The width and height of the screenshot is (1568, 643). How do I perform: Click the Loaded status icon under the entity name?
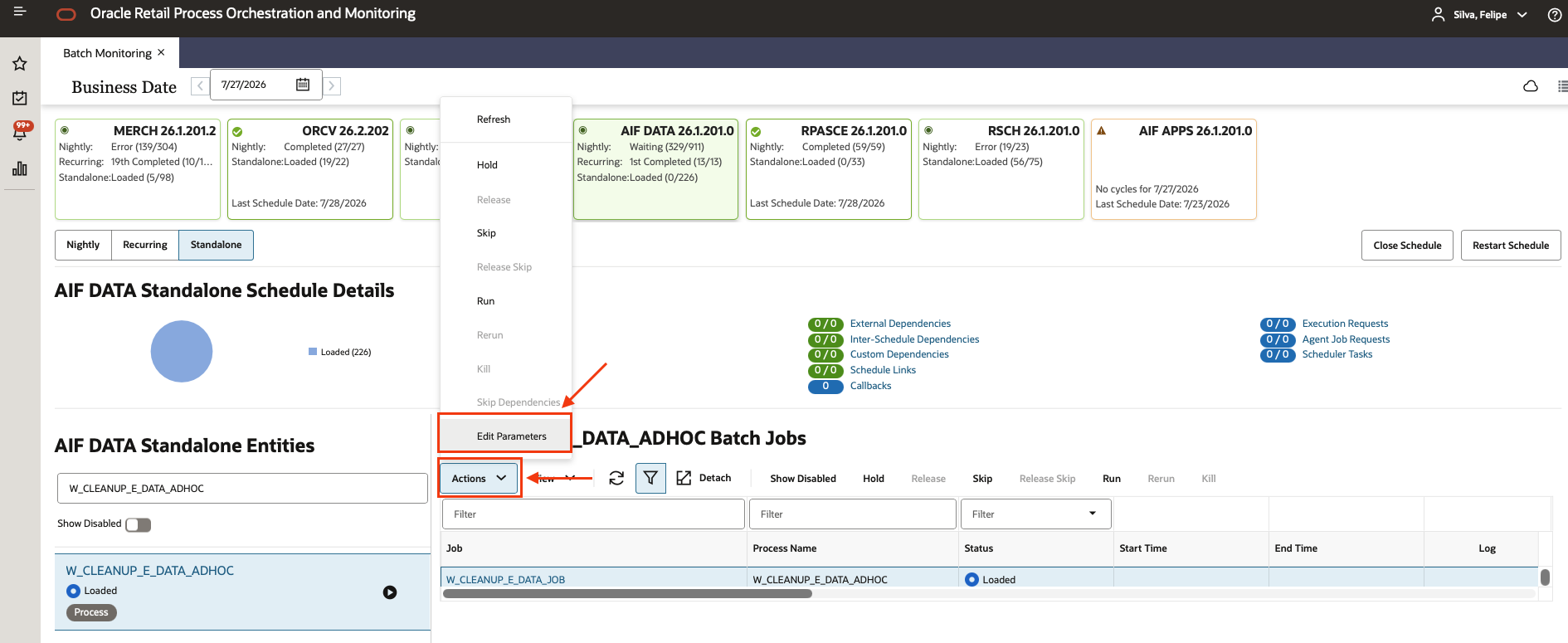(73, 591)
